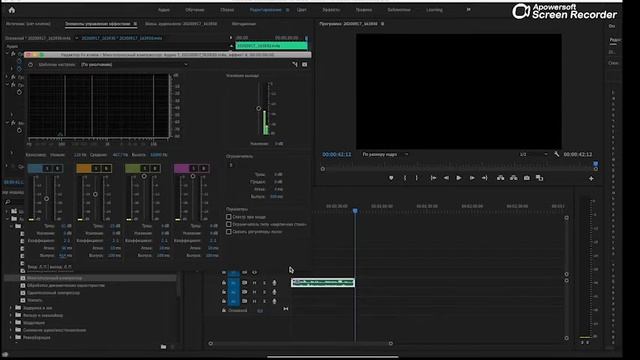Viewport: 640px width, 360px height.
Task: Click the Extract button
Action: coord(513,178)
